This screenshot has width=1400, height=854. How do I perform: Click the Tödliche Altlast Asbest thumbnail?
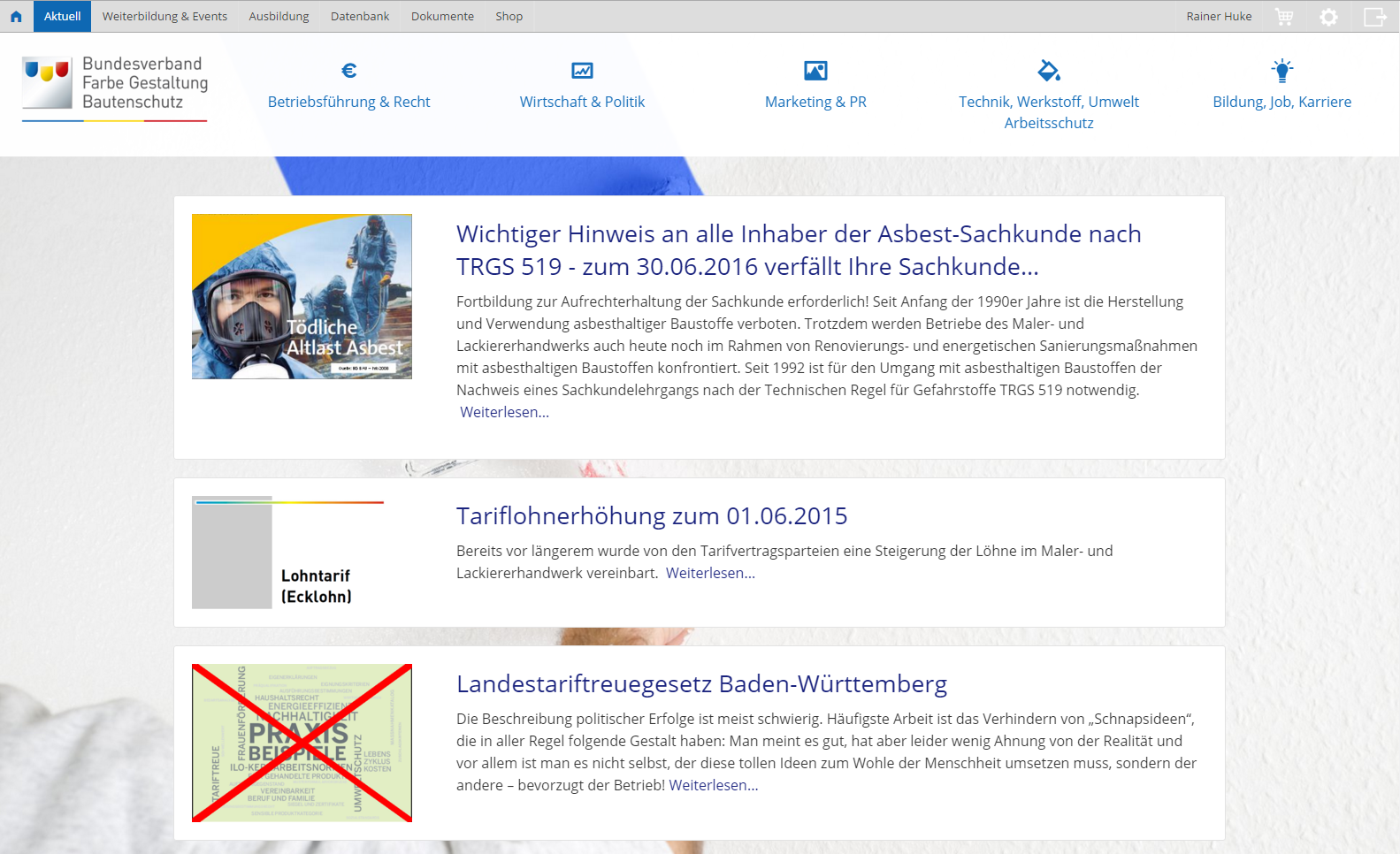pos(302,296)
